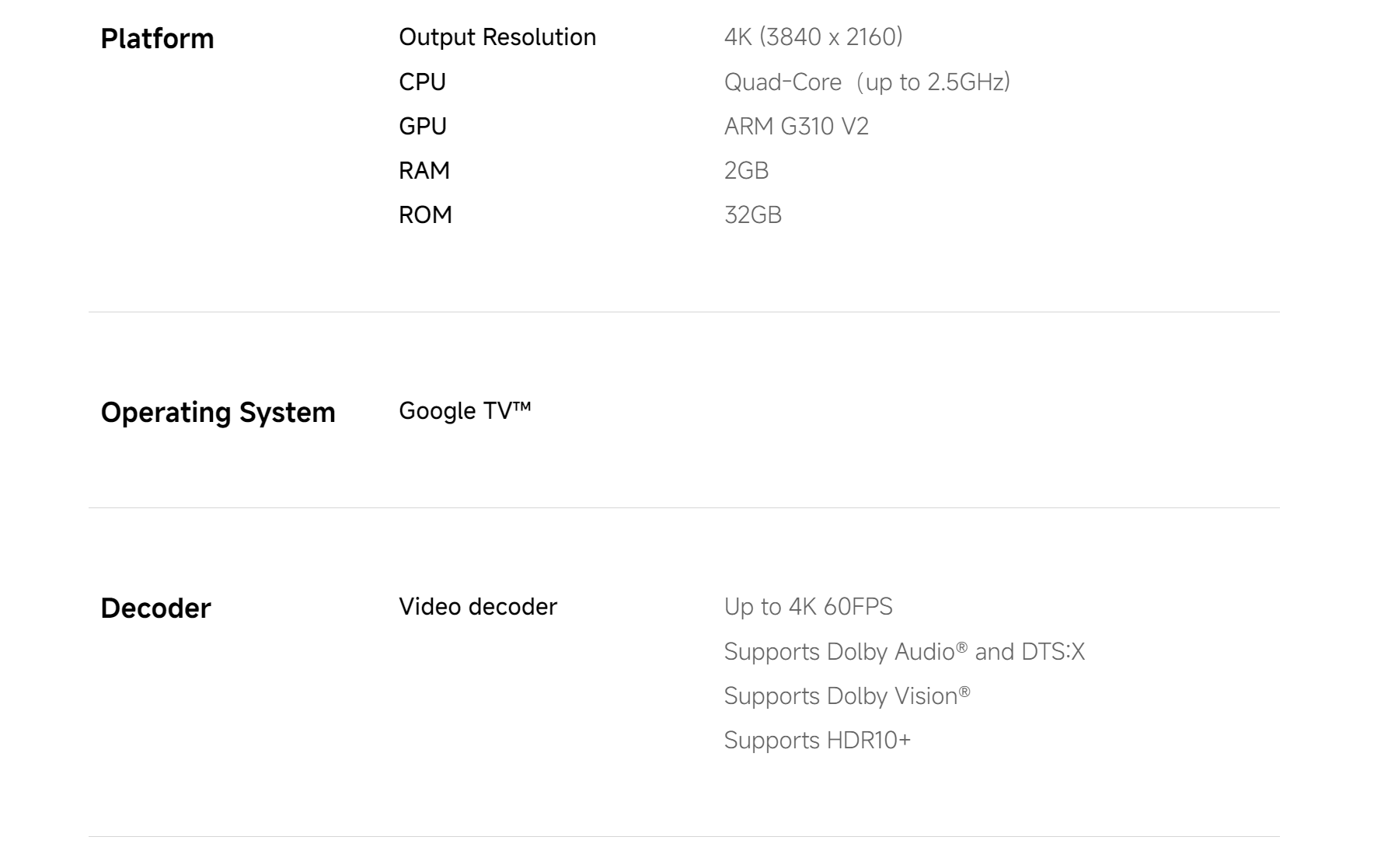This screenshot has width=1374, height=868.
Task: Click the RAM spec label
Action: [424, 170]
